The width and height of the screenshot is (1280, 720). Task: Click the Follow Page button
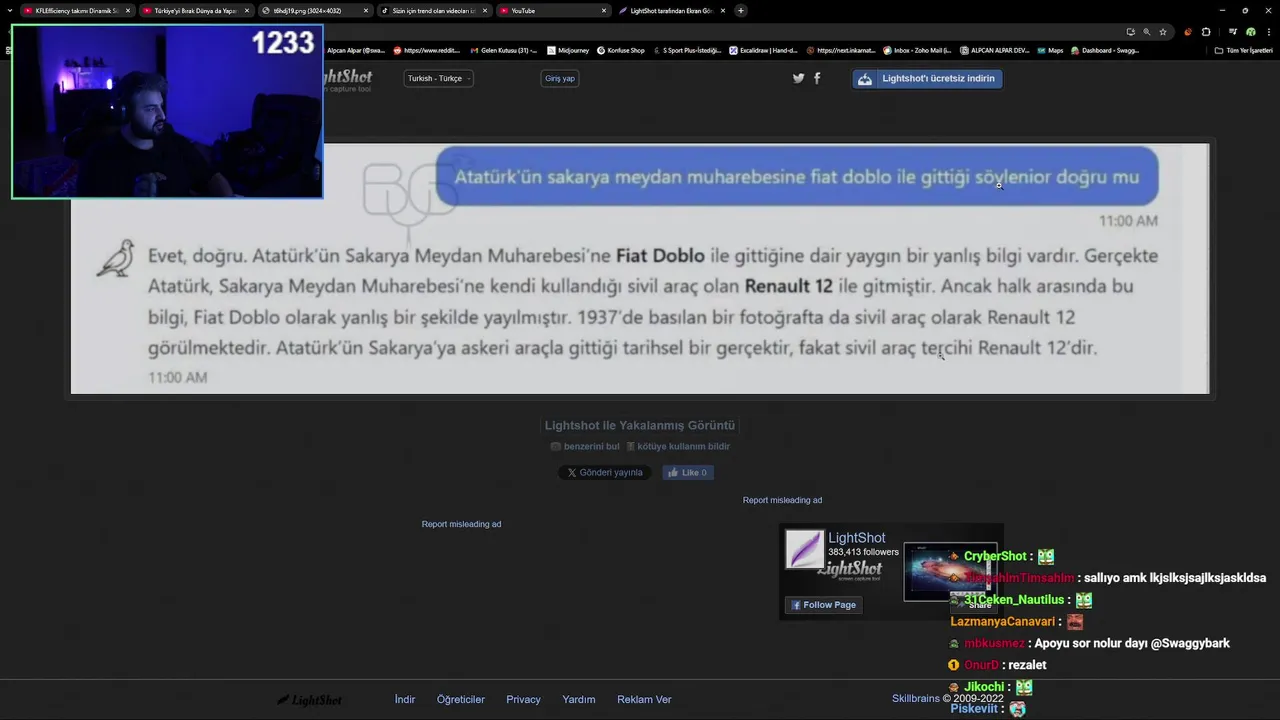[x=823, y=605]
